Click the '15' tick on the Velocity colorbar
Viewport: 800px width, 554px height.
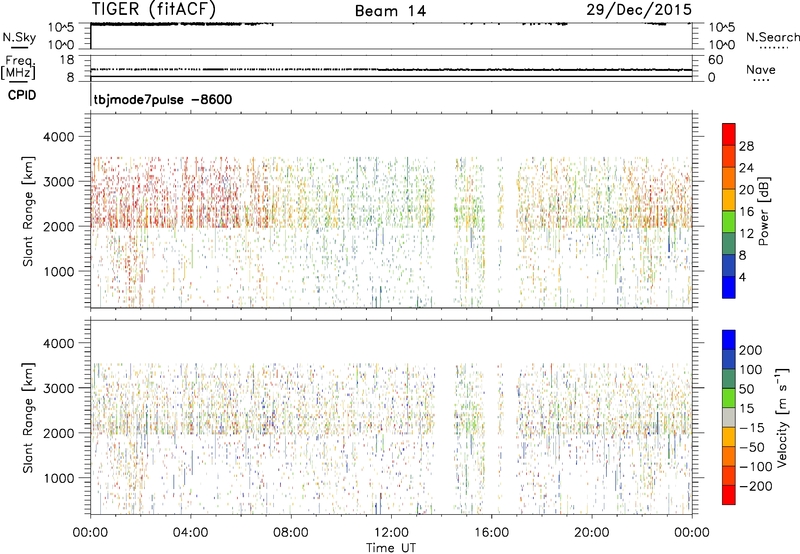point(746,409)
